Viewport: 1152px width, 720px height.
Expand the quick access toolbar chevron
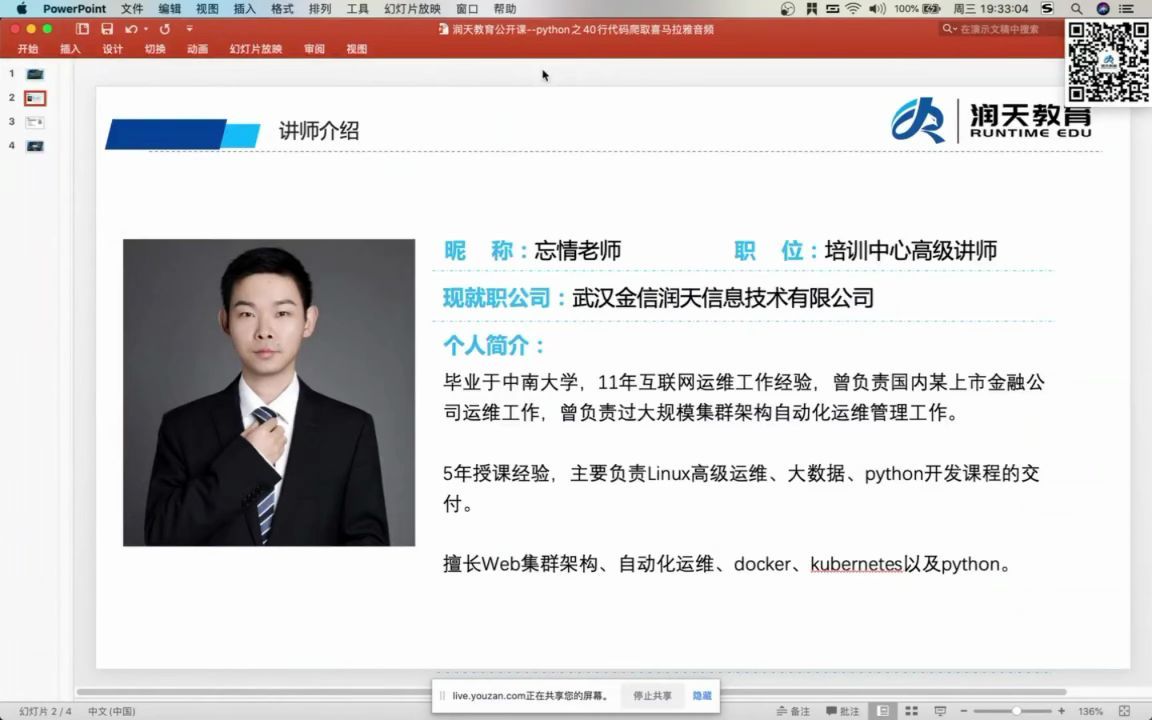tap(190, 29)
